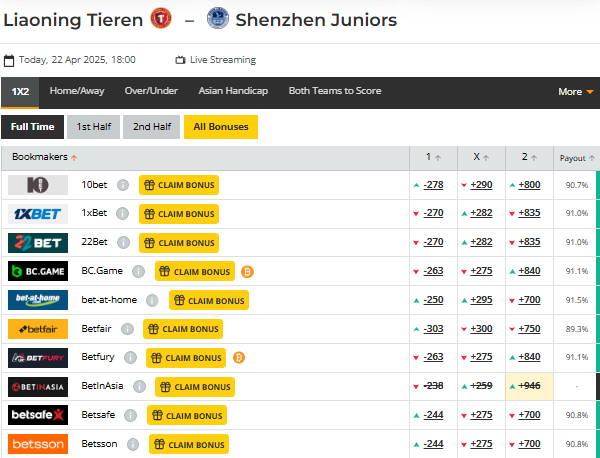Select the 2nd Half filter
Screen dimensions: 600x458
(152, 127)
